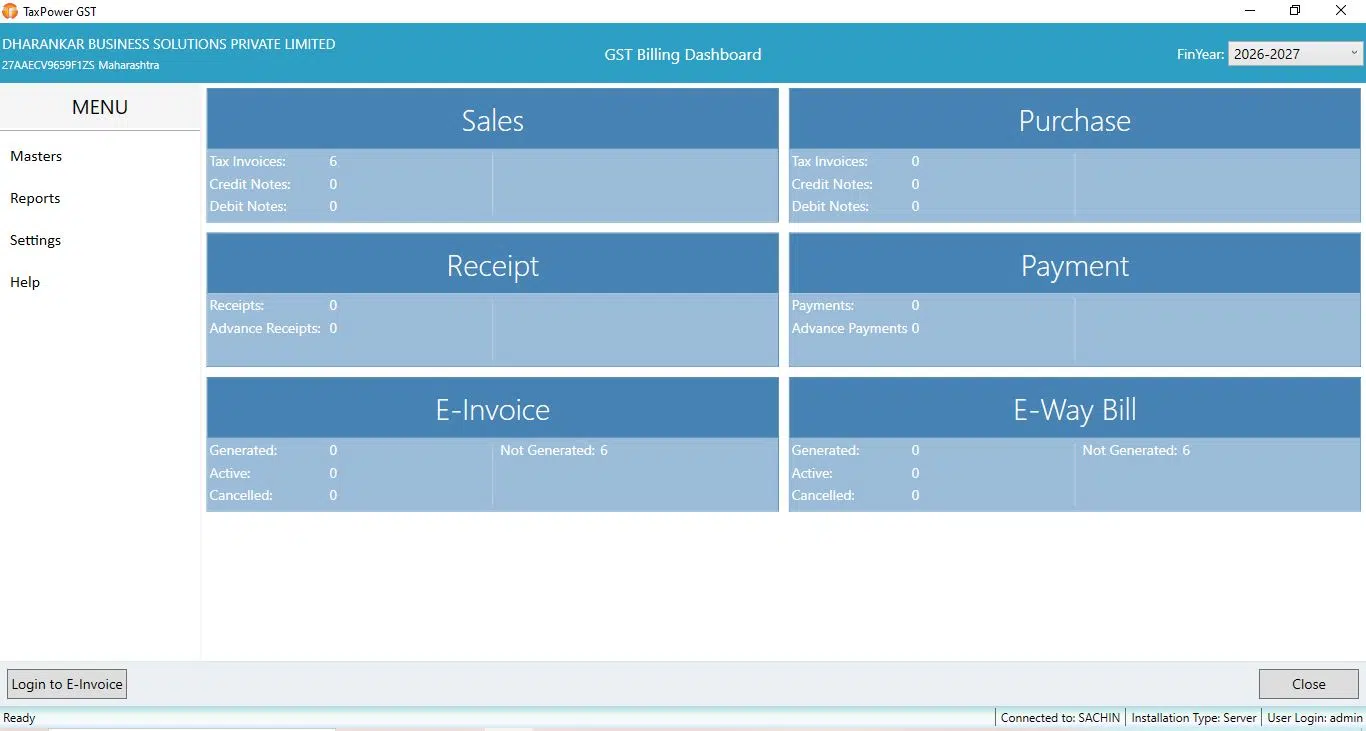This screenshot has width=1366, height=731.
Task: Click Installation Type: Server status entry
Action: tap(1194, 717)
